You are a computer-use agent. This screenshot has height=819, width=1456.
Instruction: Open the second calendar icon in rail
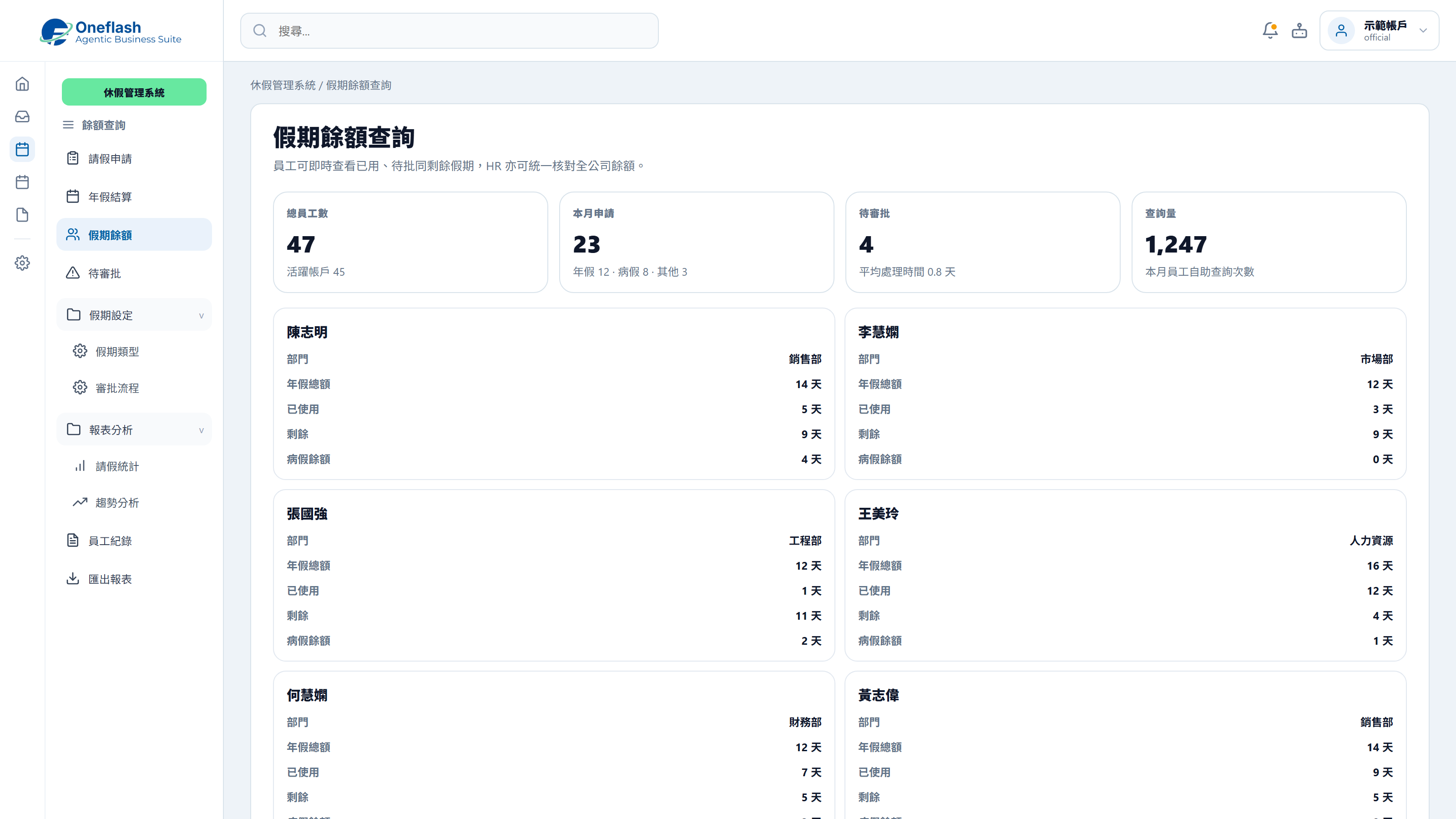(22, 182)
